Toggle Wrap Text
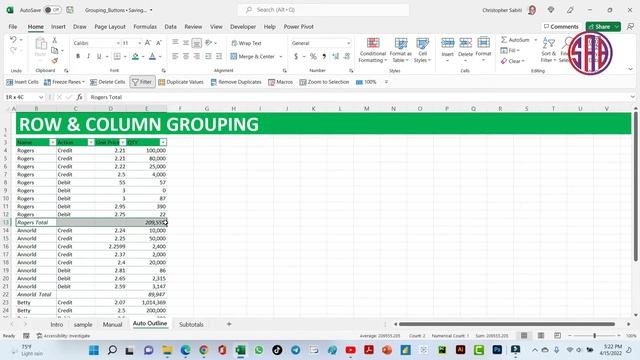The image size is (640, 360). 246,43
